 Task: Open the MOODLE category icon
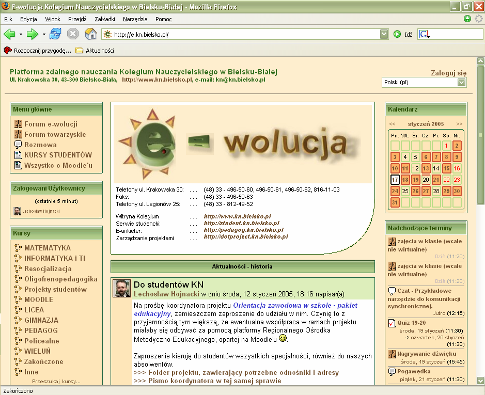18,299
